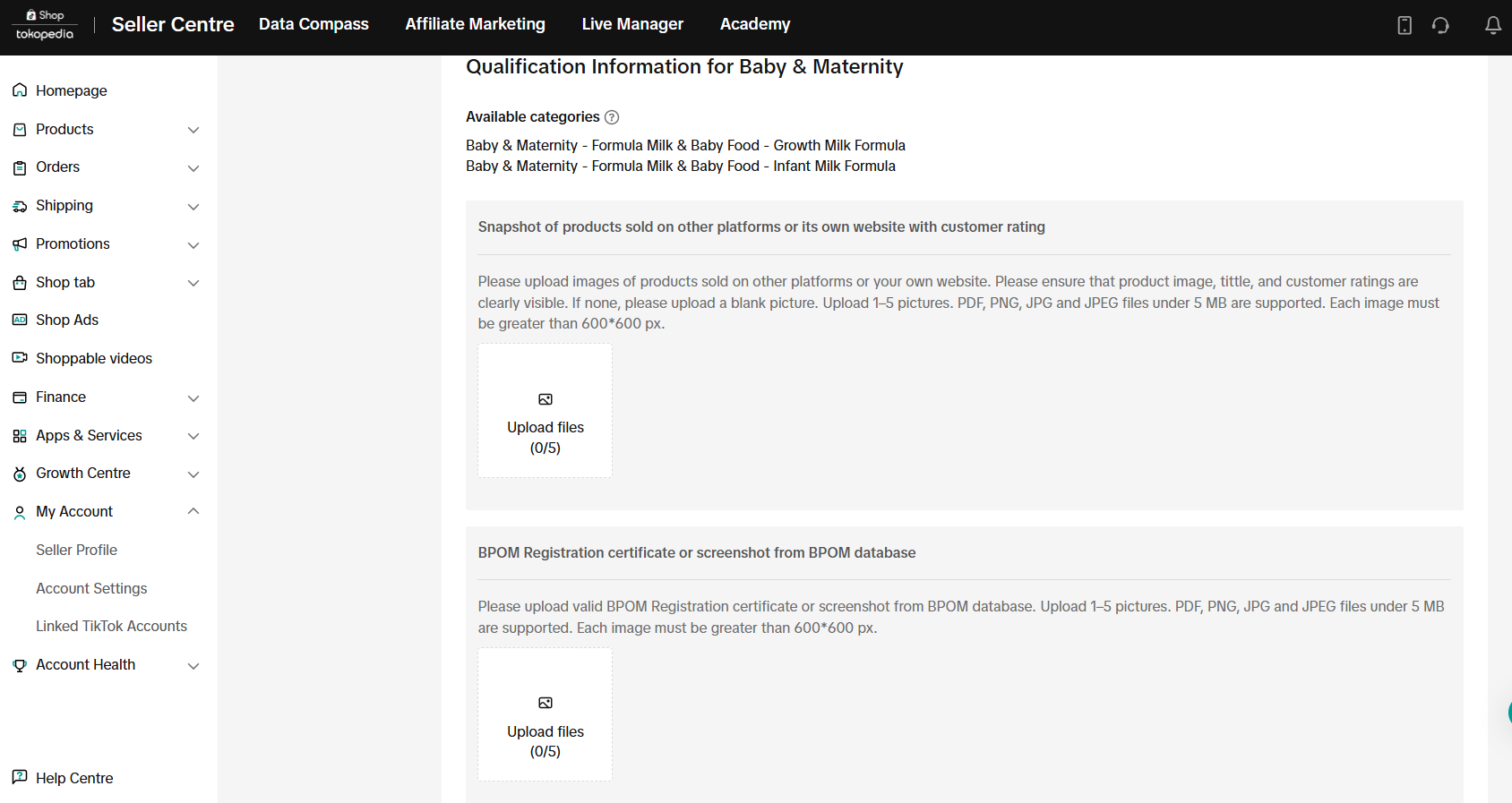Click the mobile app download icon
1512x803 pixels.
click(x=1405, y=25)
